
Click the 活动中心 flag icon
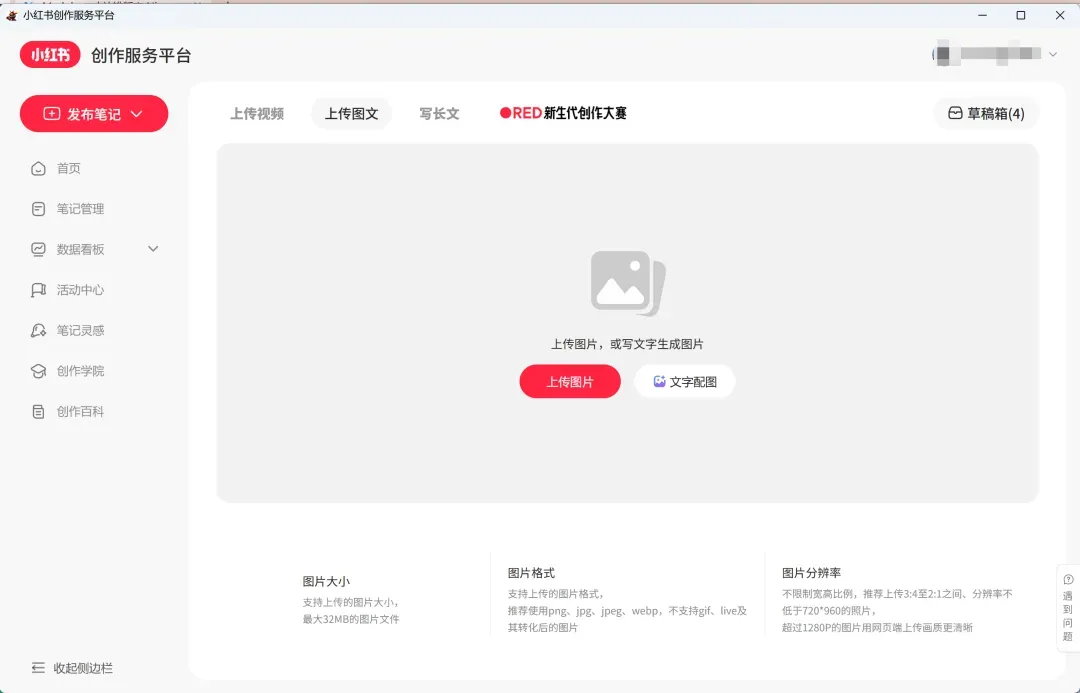39,290
